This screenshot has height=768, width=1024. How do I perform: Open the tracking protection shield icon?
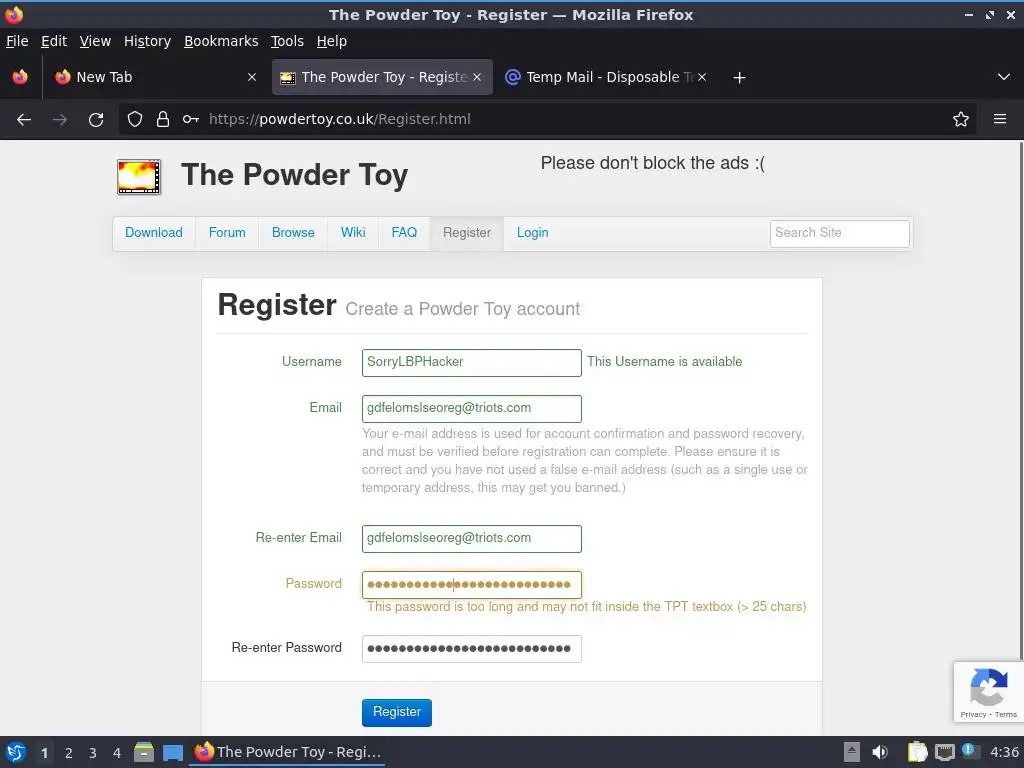coord(135,119)
